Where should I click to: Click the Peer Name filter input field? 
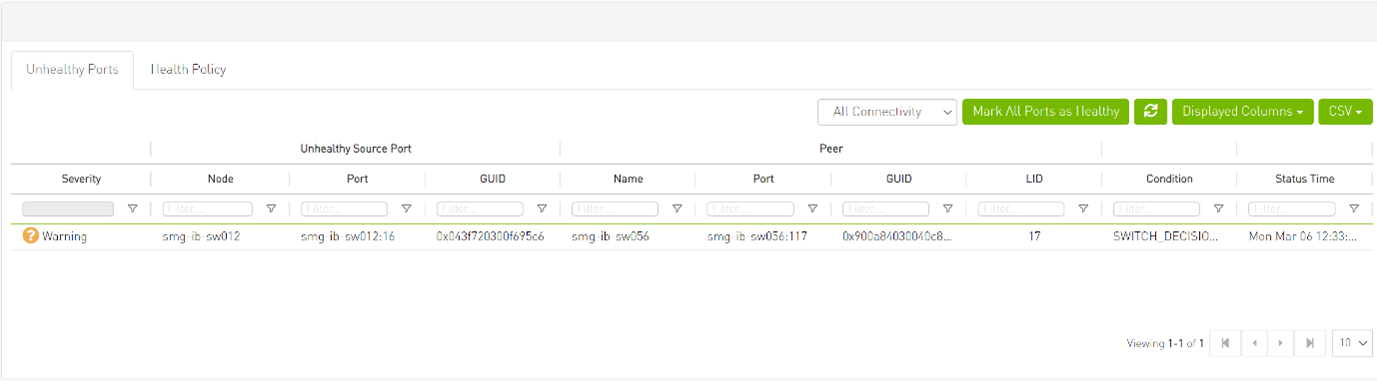tap(615, 209)
